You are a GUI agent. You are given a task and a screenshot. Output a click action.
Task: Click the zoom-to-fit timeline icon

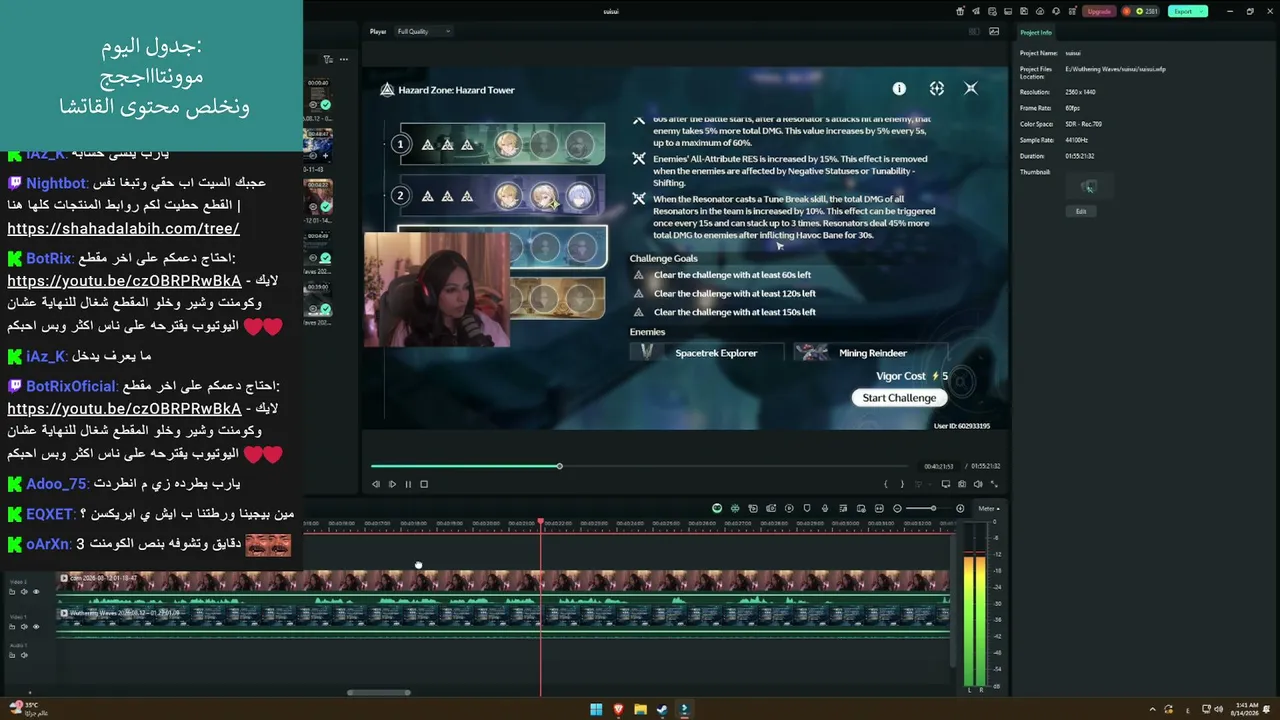click(x=879, y=508)
